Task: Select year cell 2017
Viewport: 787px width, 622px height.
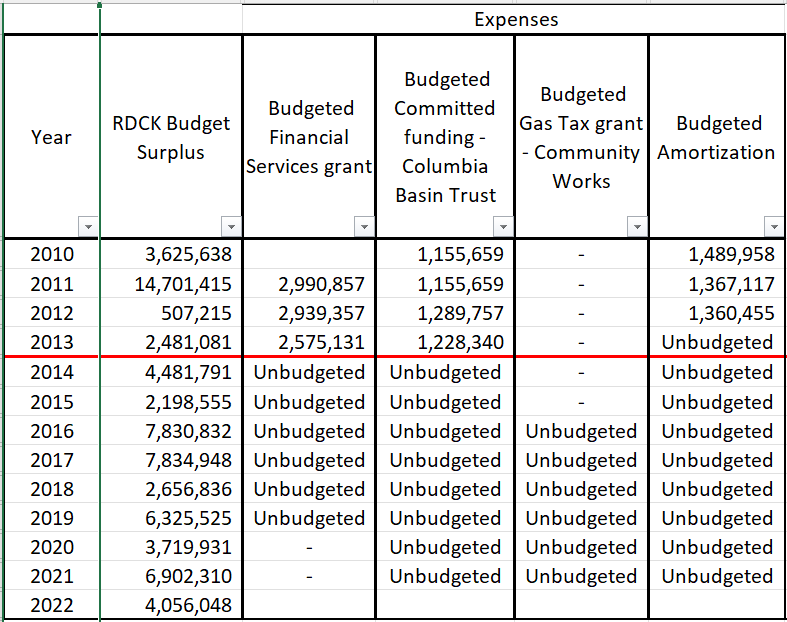Action: click(x=51, y=460)
